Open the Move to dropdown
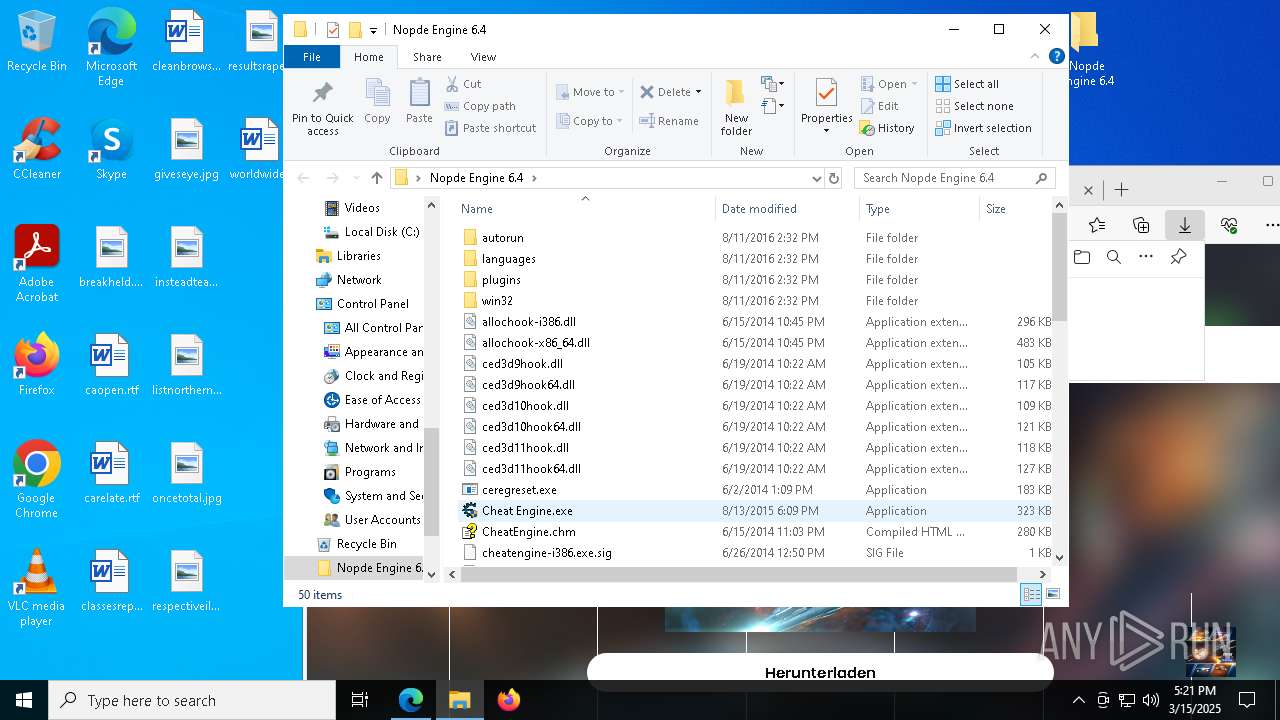This screenshot has width=1280, height=720. [590, 92]
